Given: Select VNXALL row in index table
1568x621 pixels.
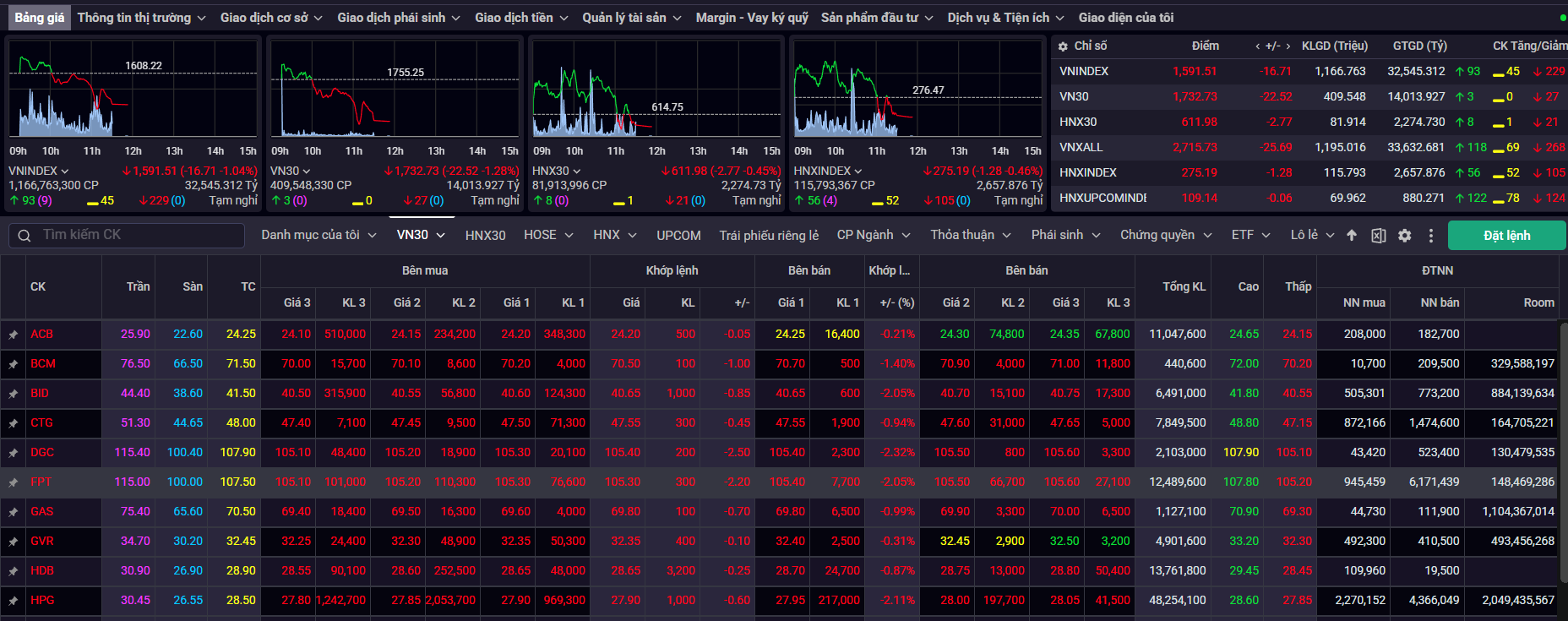Looking at the screenshot, I should (x=1309, y=148).
